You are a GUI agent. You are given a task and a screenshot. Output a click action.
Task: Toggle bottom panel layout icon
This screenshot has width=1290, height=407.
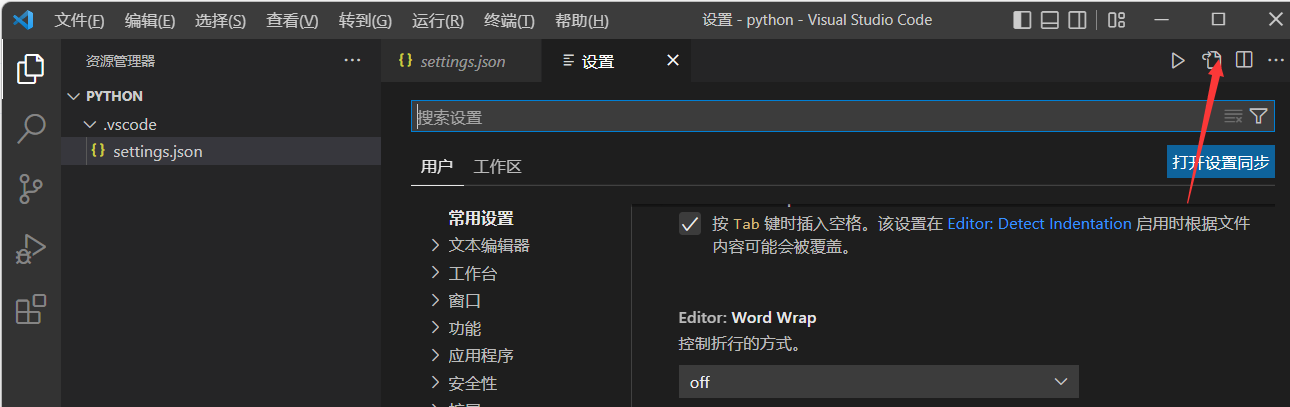[1049, 20]
